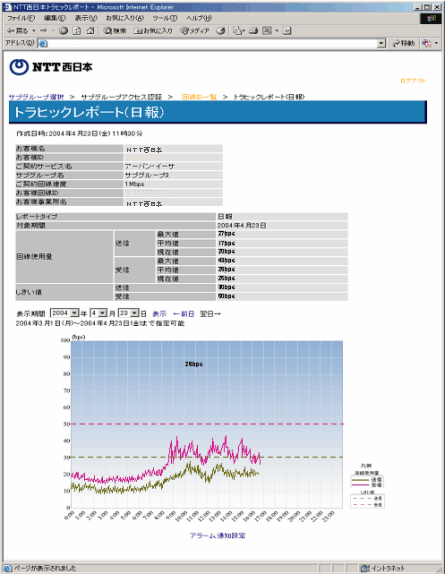Image resolution: width=445 pixels, height=574 pixels.
Task: Click the discuss icon at toolbar end
Action: point(287,31)
